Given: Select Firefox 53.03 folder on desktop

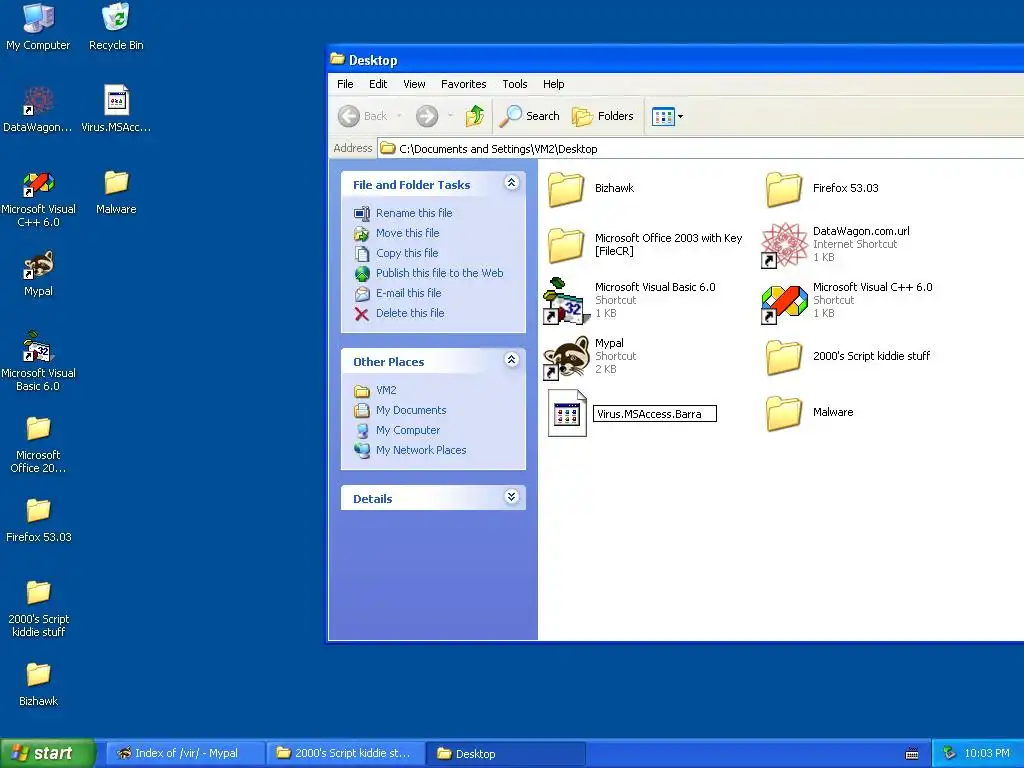Looking at the screenshot, I should (x=38, y=520).
